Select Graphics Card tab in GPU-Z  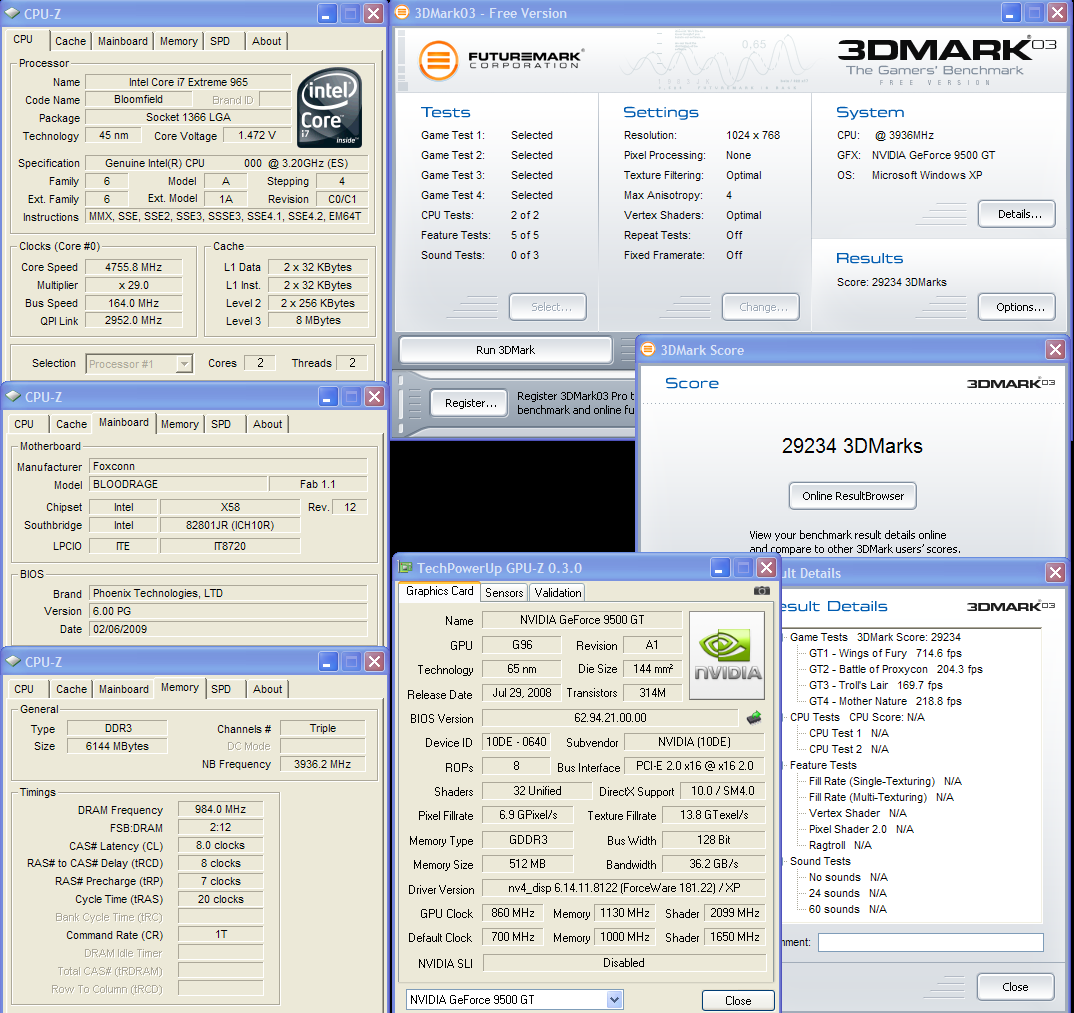[440, 591]
